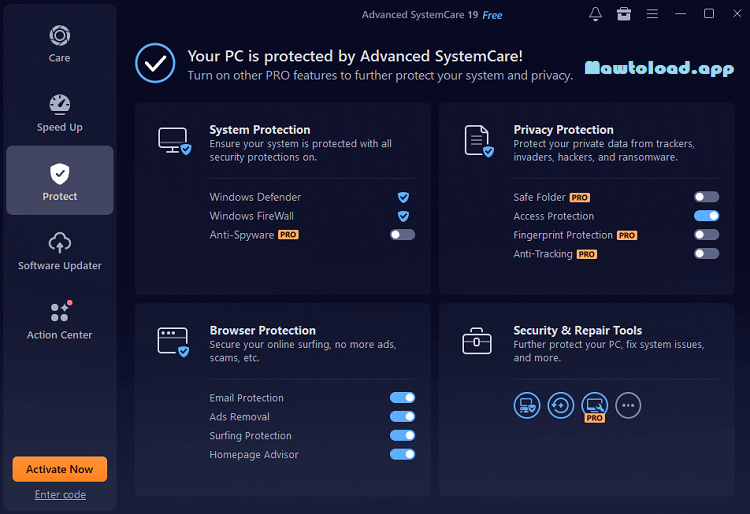Go to Software Updater tab label
The height and width of the screenshot is (514, 750).
60,266
